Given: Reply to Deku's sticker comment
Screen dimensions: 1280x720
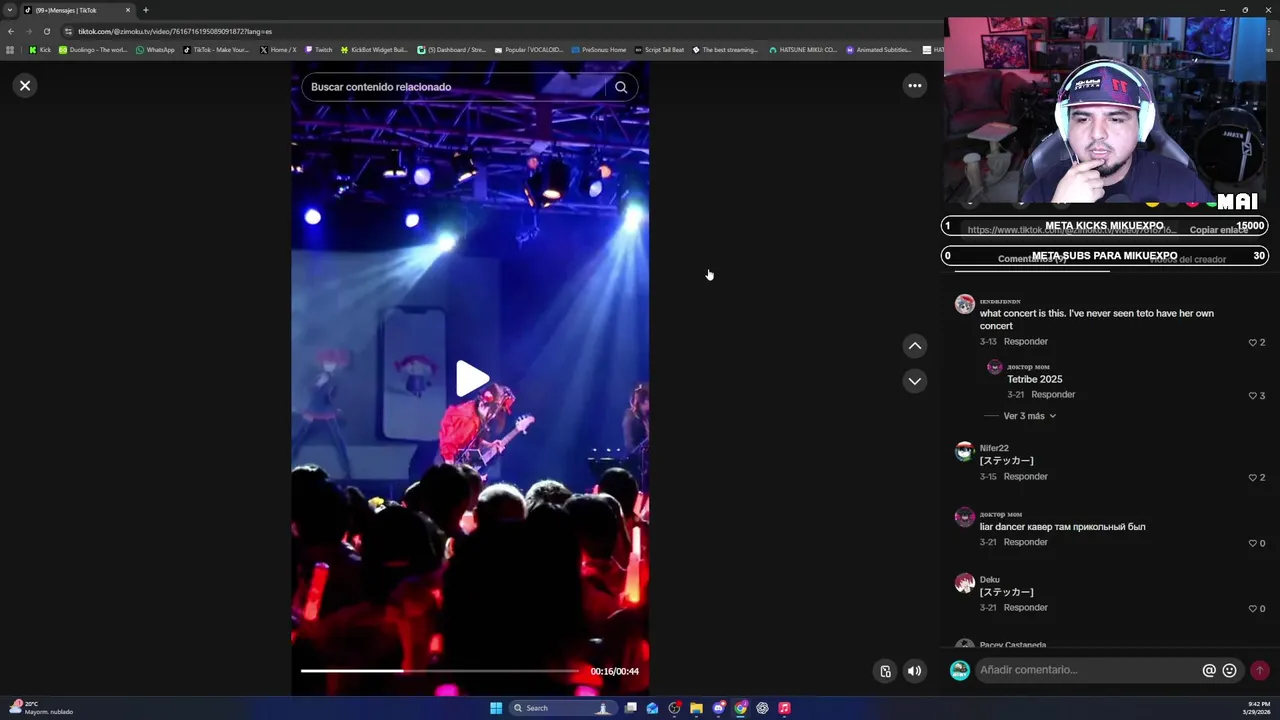Looking at the screenshot, I should pyautogui.click(x=1026, y=608).
